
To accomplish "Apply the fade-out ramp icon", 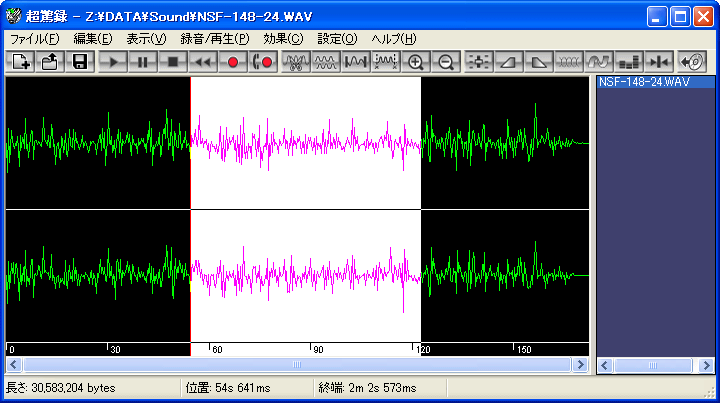I will pyautogui.click(x=538, y=62).
